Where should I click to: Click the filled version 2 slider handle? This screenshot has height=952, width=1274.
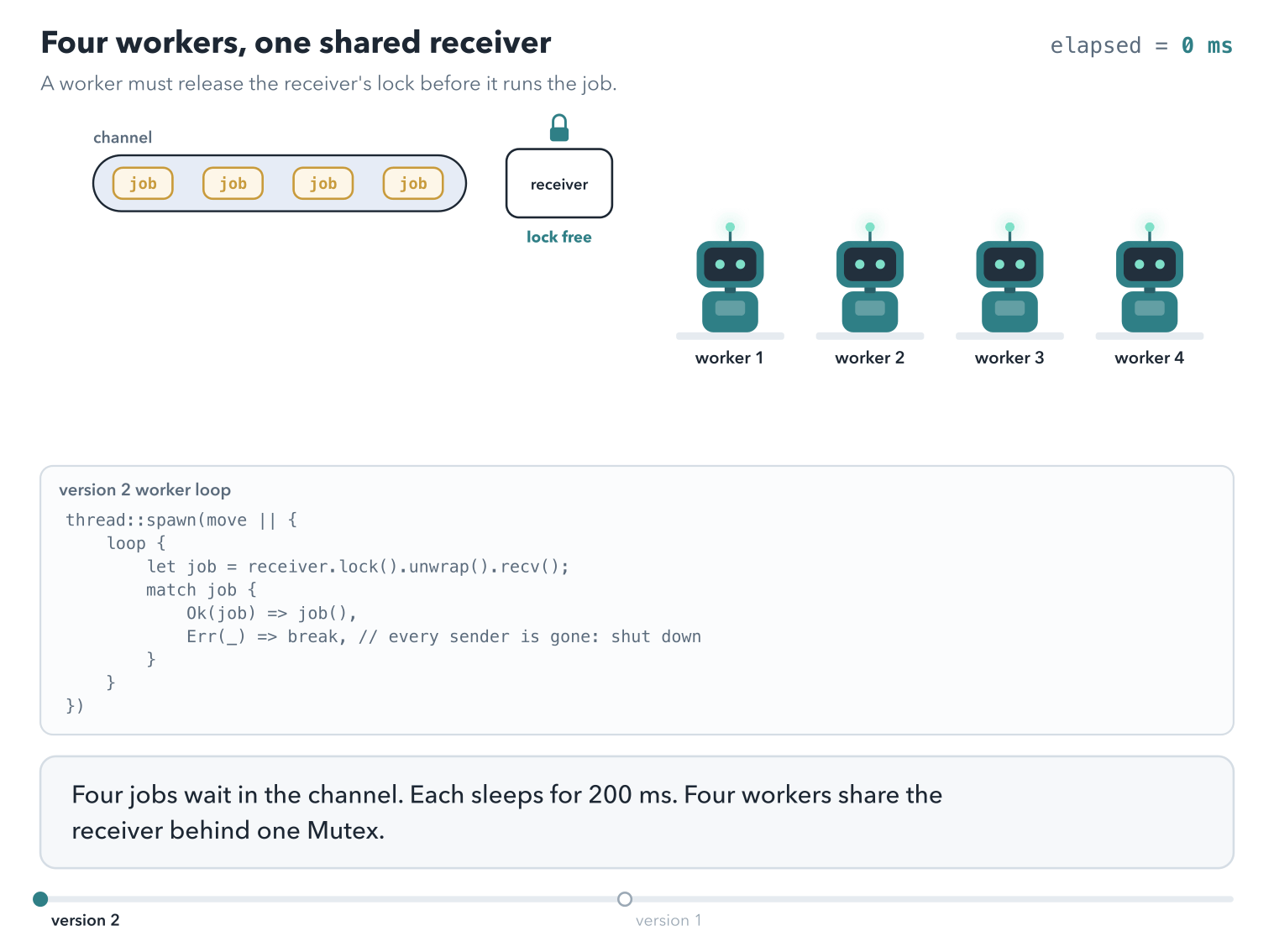pos(40,899)
